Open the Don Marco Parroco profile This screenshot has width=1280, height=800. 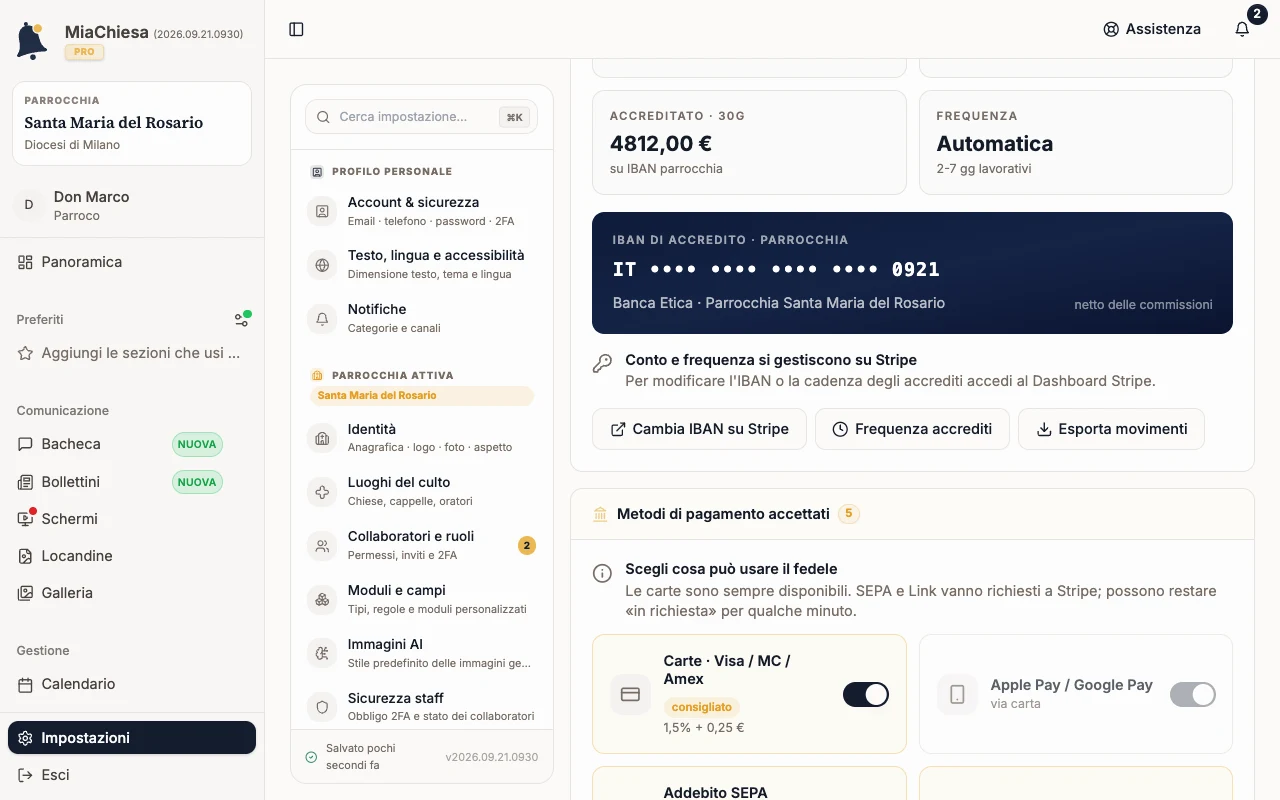pyautogui.click(x=132, y=205)
